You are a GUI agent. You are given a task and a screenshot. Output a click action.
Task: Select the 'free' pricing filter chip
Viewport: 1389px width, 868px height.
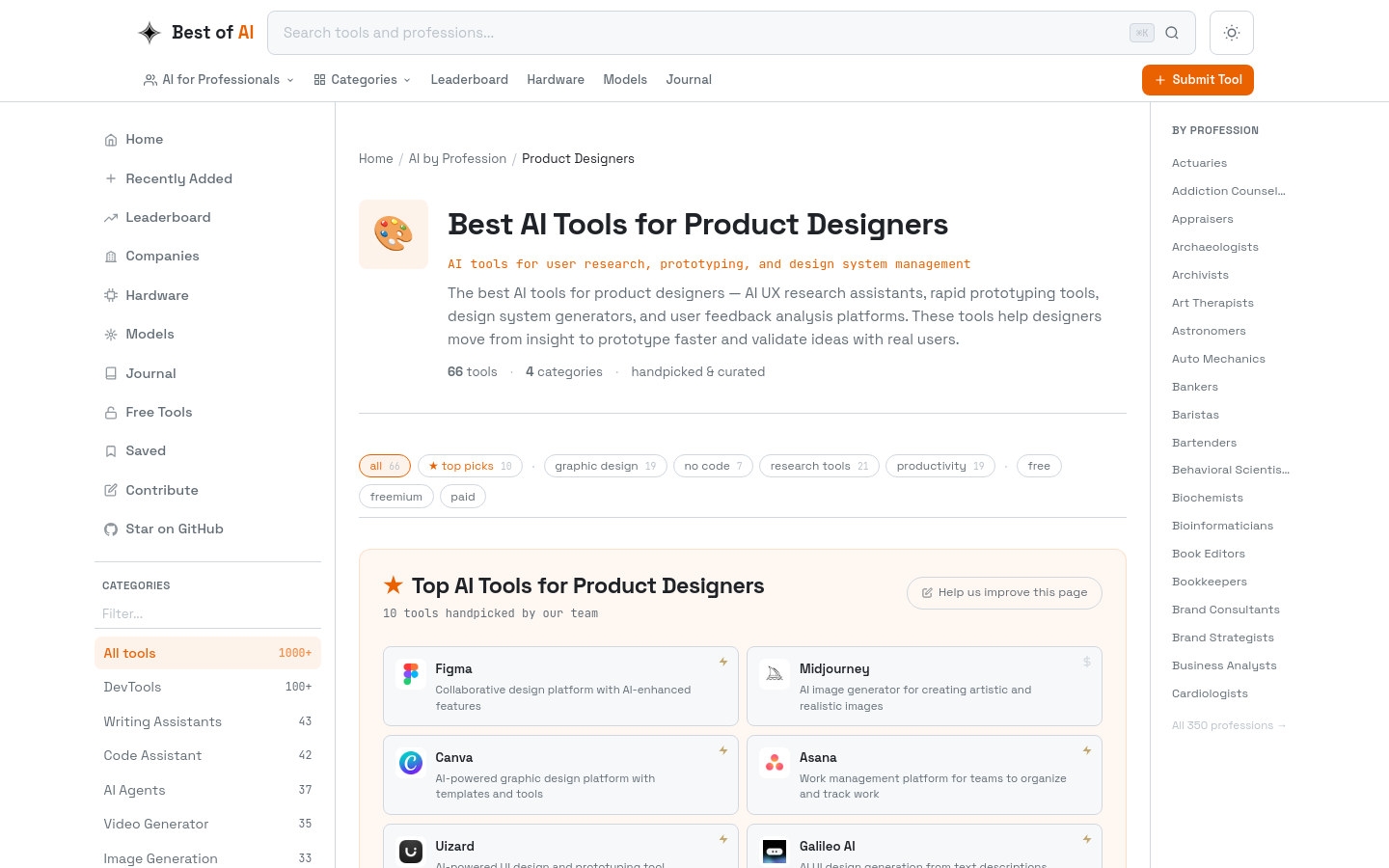point(1039,466)
